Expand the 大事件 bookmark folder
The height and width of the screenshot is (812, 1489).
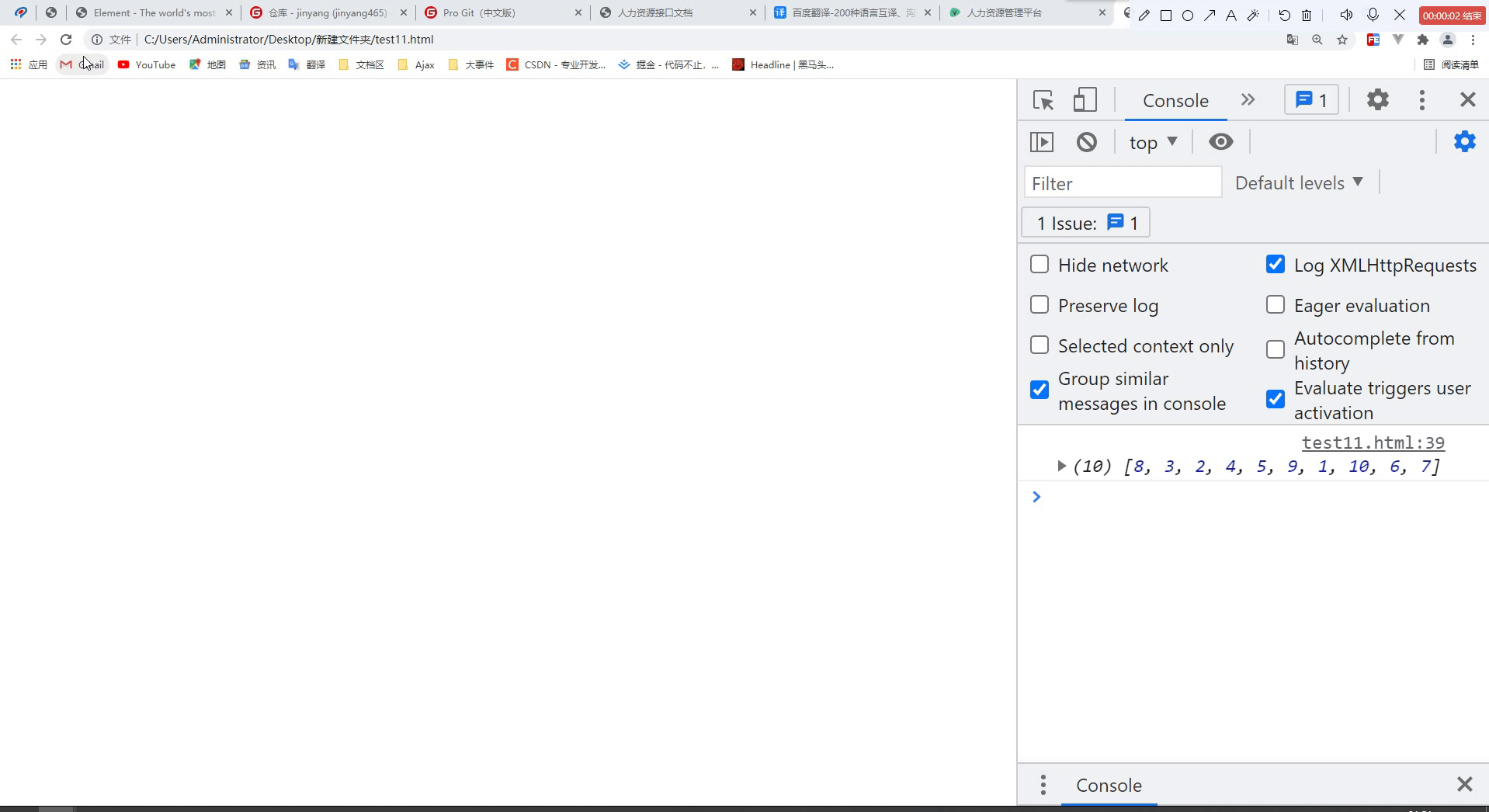point(470,64)
